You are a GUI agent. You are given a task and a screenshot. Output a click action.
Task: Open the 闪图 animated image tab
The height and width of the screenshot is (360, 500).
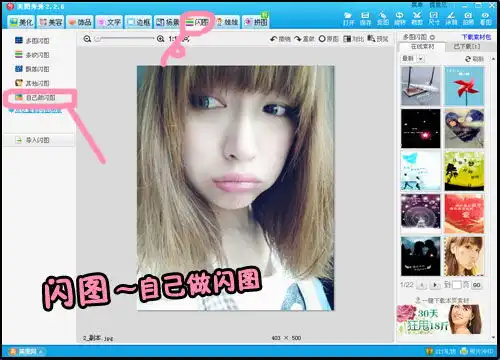tap(197, 22)
